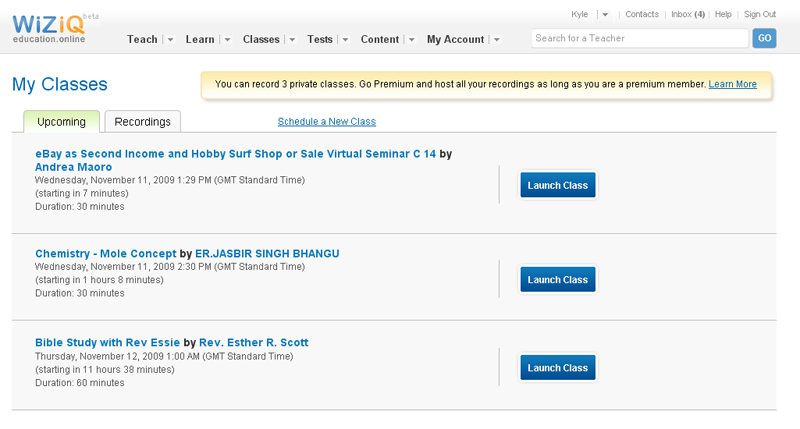This screenshot has height=429, width=800.
Task: Click Schedule a New Class link
Action: [x=326, y=122]
